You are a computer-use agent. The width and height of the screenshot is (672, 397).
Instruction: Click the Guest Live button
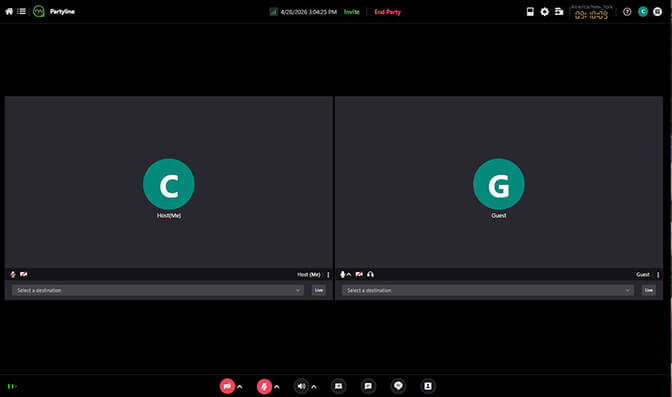click(648, 291)
